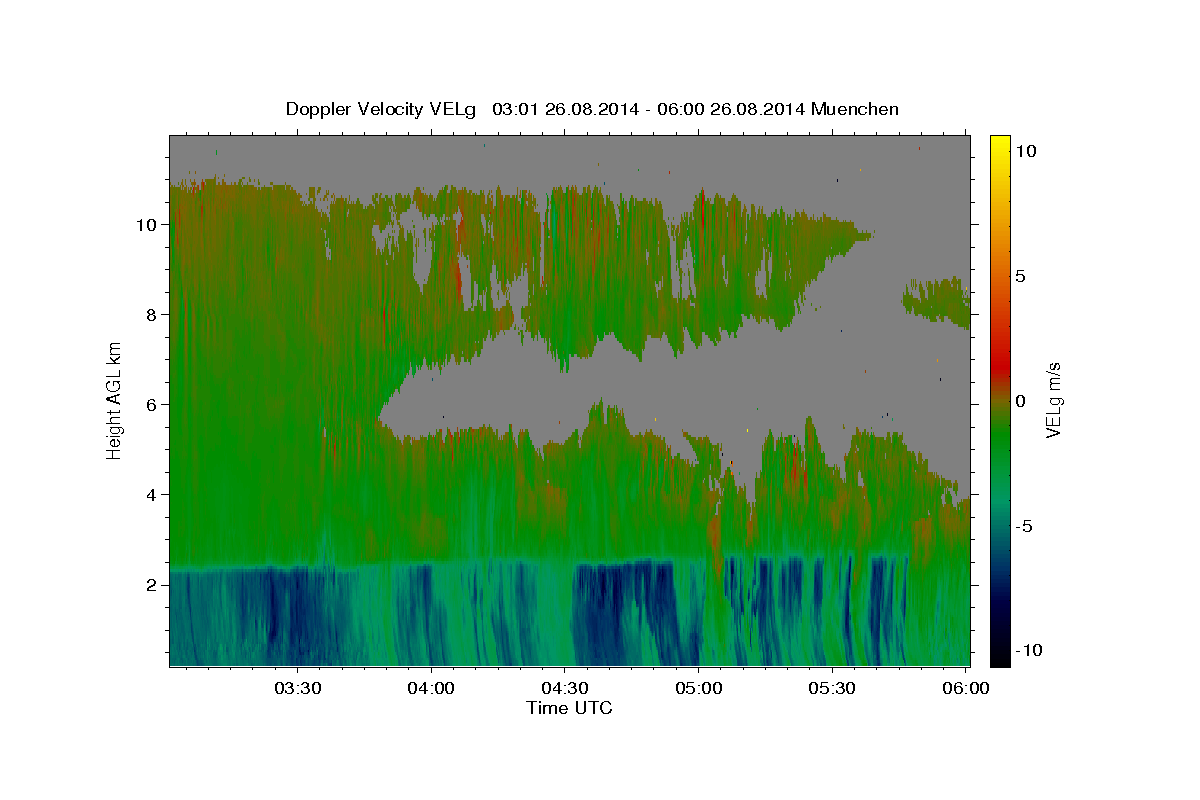Click the 06:00 time tick label
This screenshot has width=1200, height=800.
[967, 689]
